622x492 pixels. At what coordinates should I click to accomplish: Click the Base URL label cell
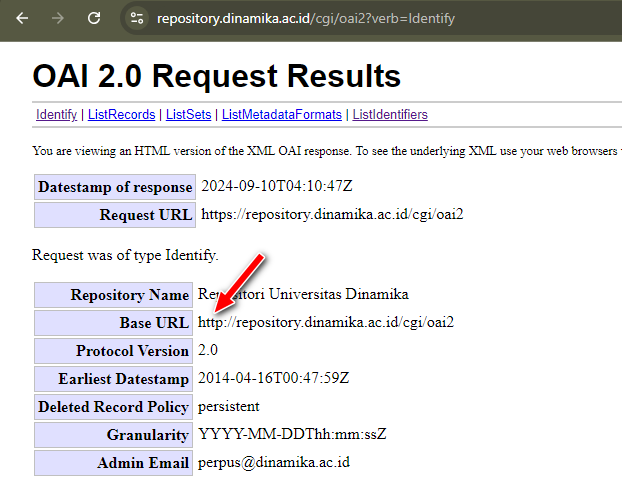(x=113, y=323)
